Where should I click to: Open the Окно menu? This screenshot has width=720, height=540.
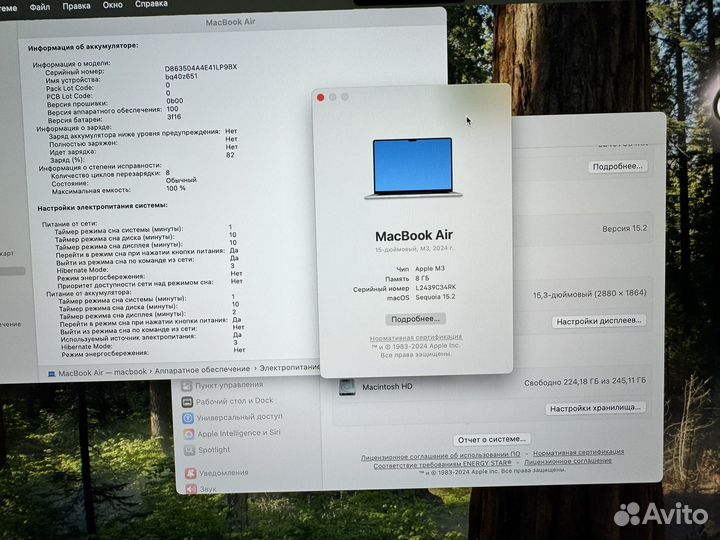click(112, 5)
